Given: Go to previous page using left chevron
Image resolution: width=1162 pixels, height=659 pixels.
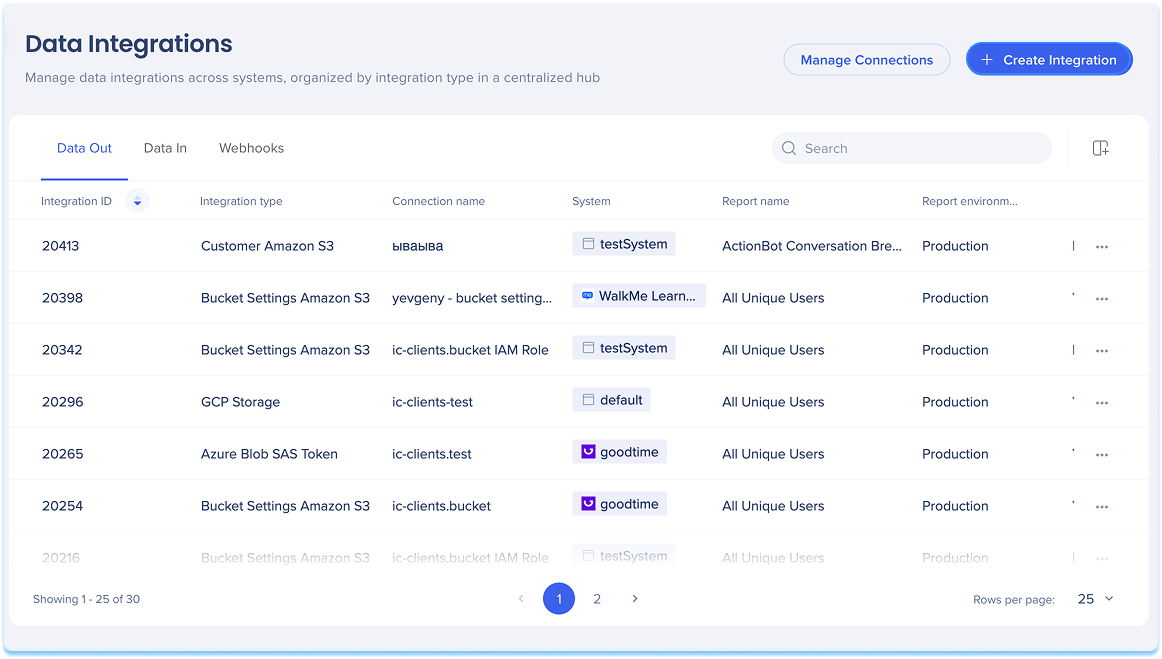Looking at the screenshot, I should click(521, 599).
